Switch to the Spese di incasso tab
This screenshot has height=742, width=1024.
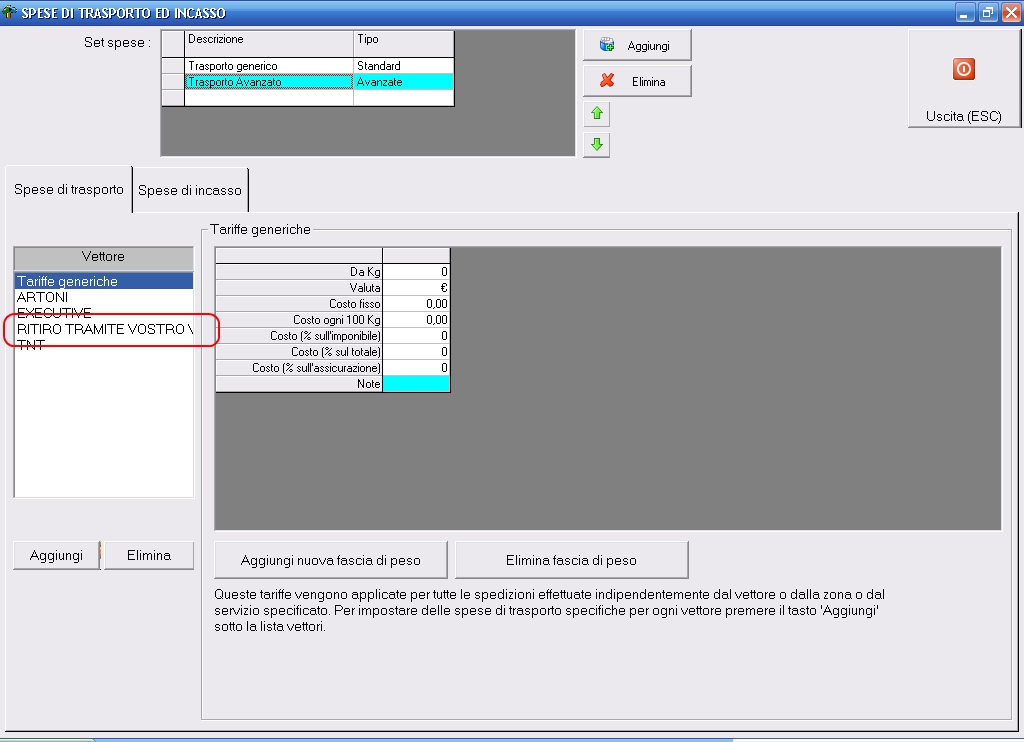[190, 190]
